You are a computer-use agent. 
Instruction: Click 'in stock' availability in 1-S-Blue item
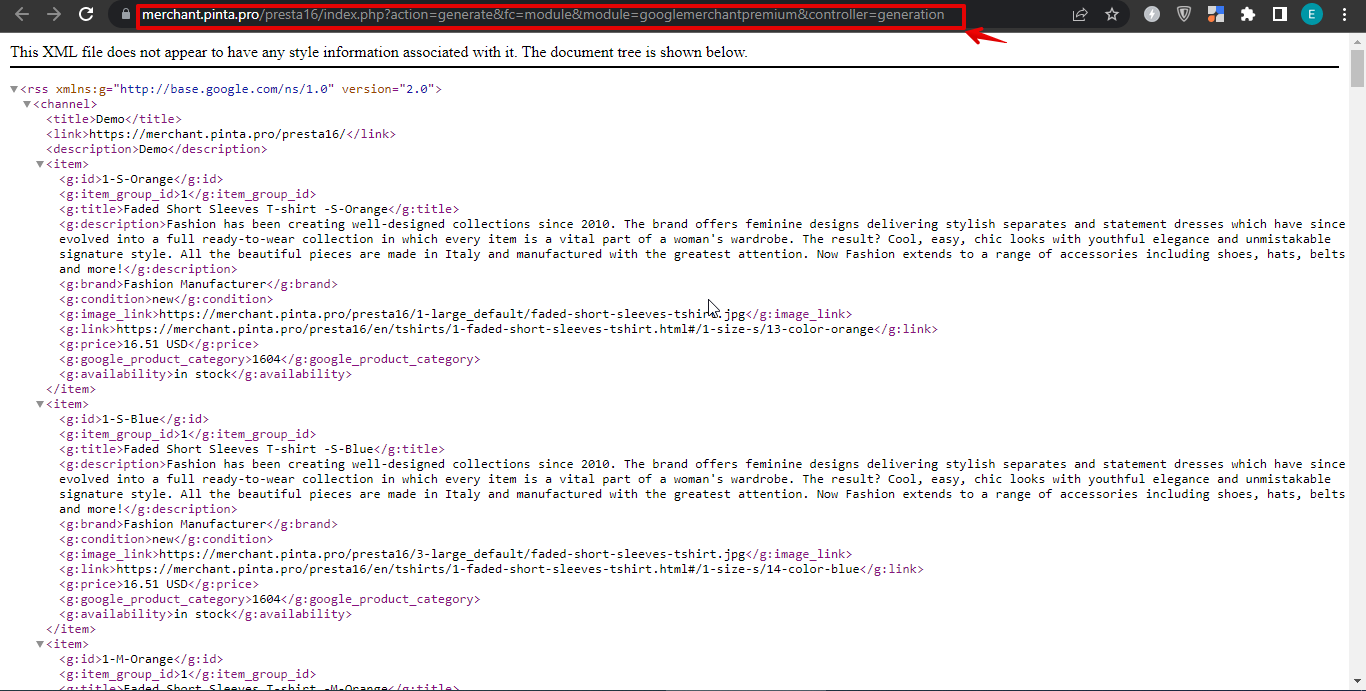click(x=205, y=614)
